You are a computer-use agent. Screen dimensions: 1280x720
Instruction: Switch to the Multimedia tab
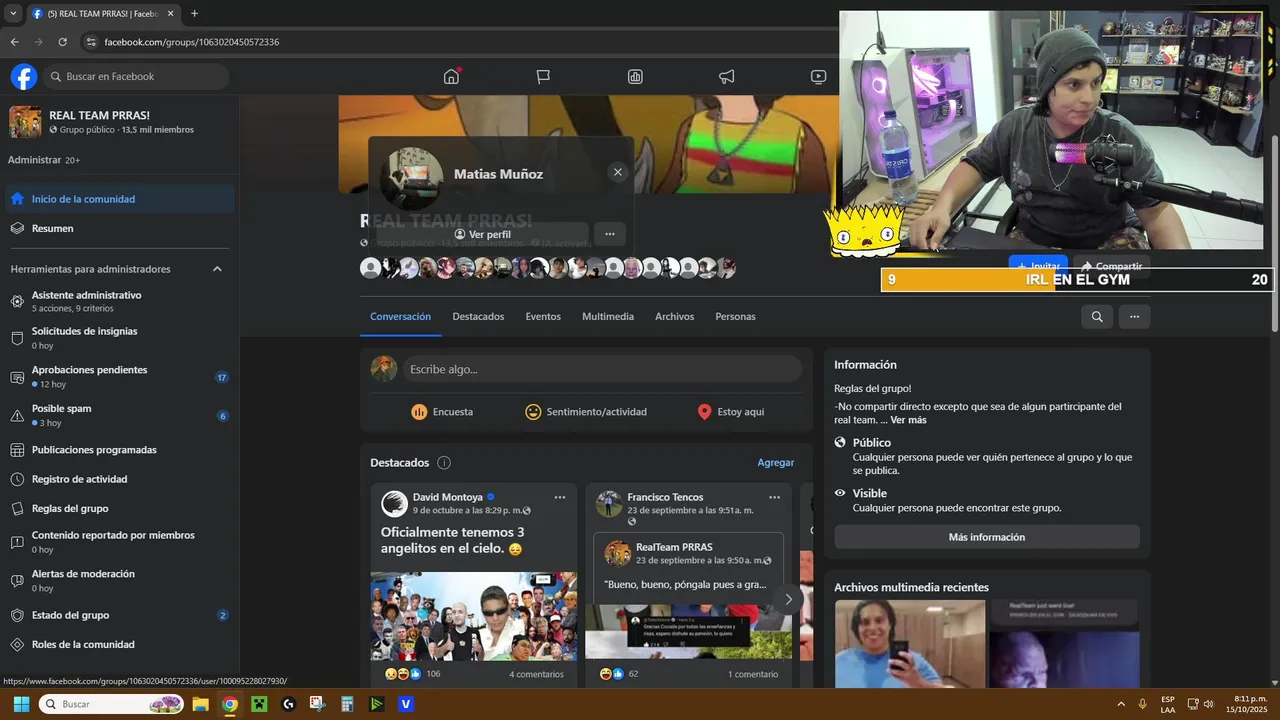pyautogui.click(x=608, y=316)
